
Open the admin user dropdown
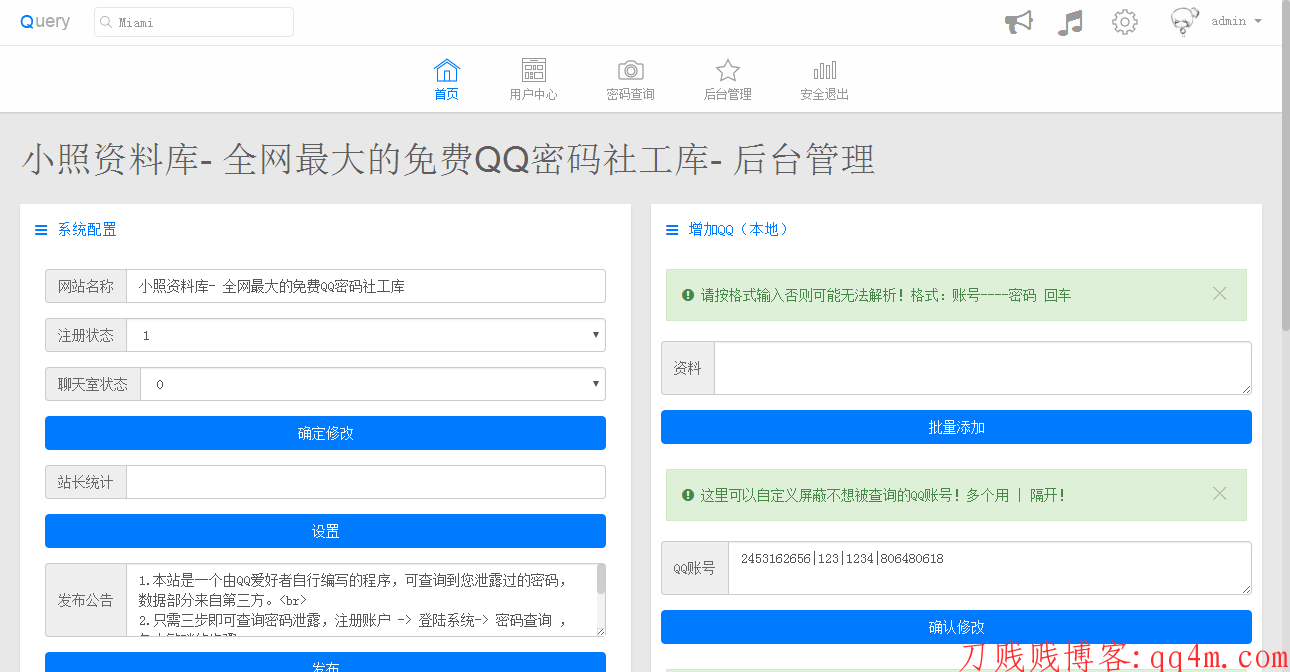click(x=1236, y=21)
